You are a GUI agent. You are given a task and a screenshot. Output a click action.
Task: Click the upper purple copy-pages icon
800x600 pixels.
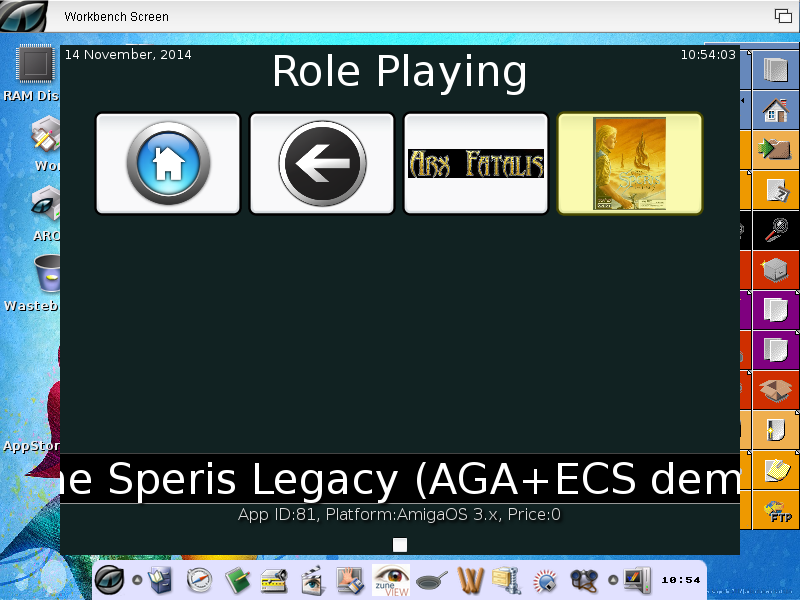(776, 310)
